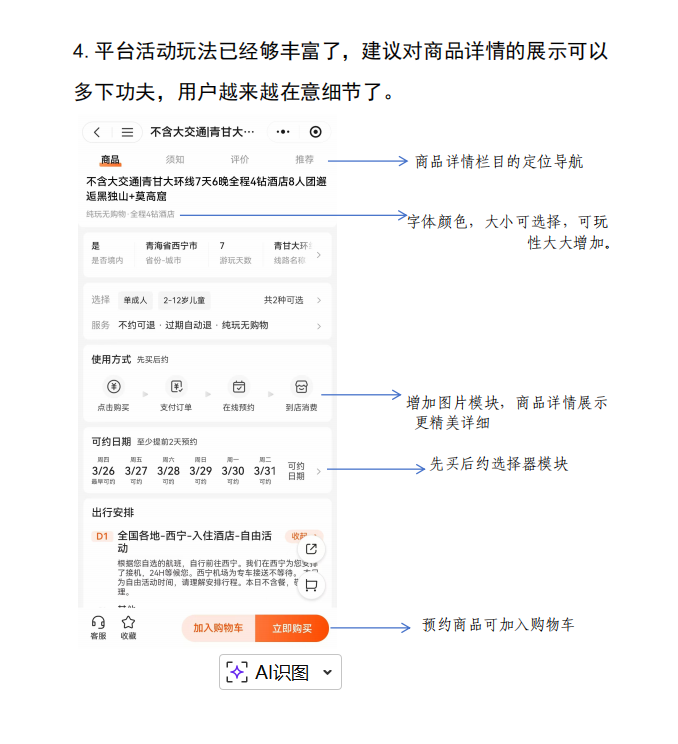Image resolution: width=678 pixels, height=744 pixels.
Task: Click the 是否境内 field
Action: point(107,252)
